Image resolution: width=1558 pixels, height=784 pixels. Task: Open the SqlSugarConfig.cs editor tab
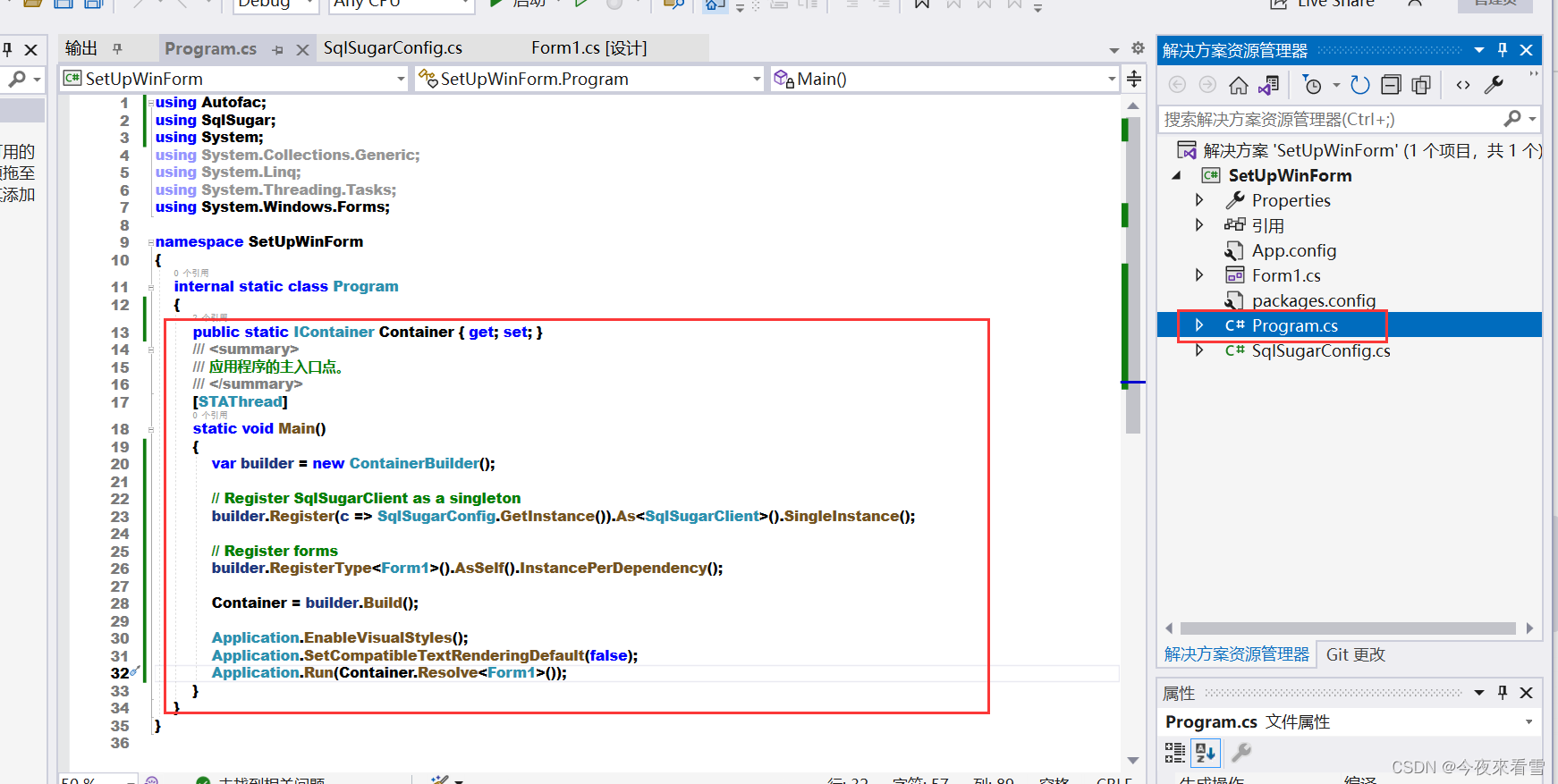click(393, 48)
